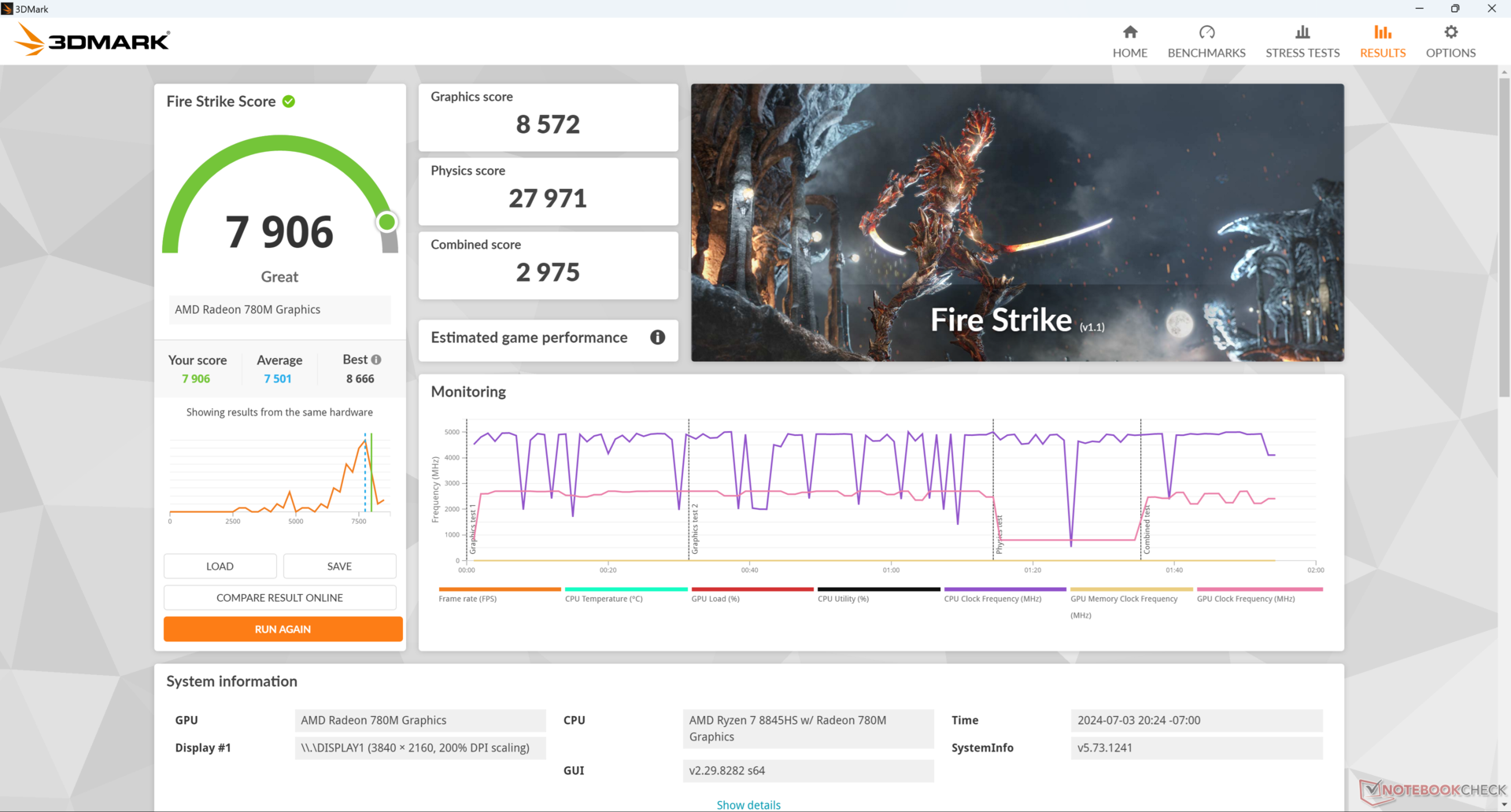1511x812 pixels.
Task: Click the GUI version v2.29.8282 s64
Action: point(808,770)
